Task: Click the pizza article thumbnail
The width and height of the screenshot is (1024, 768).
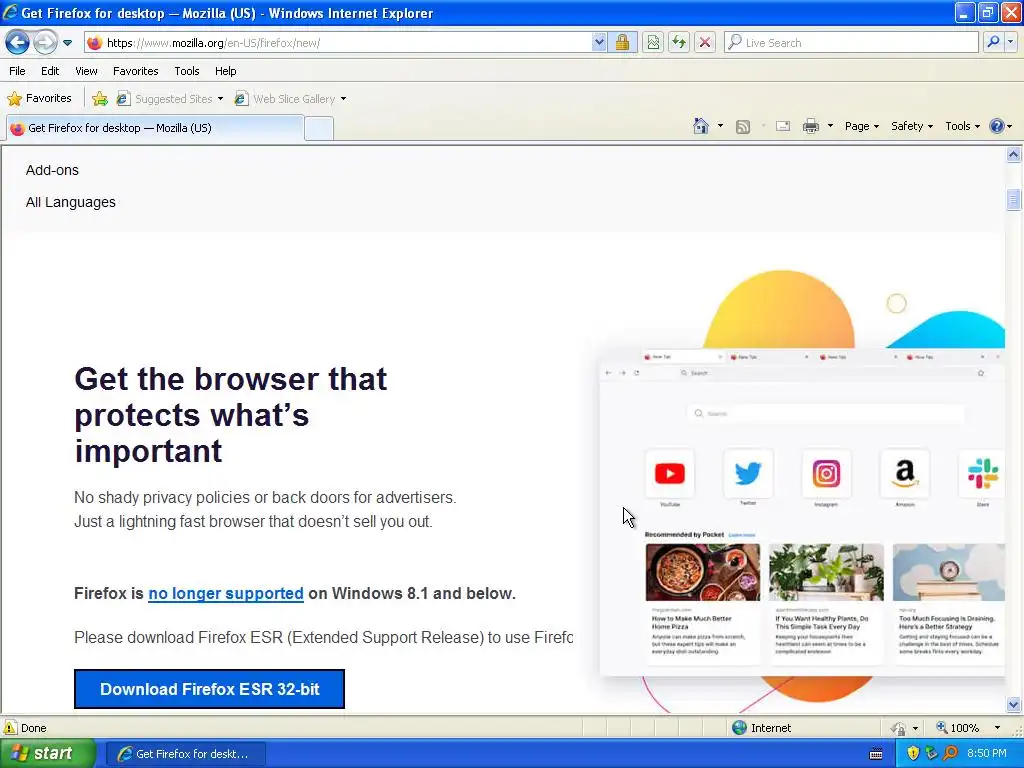Action: coord(703,572)
